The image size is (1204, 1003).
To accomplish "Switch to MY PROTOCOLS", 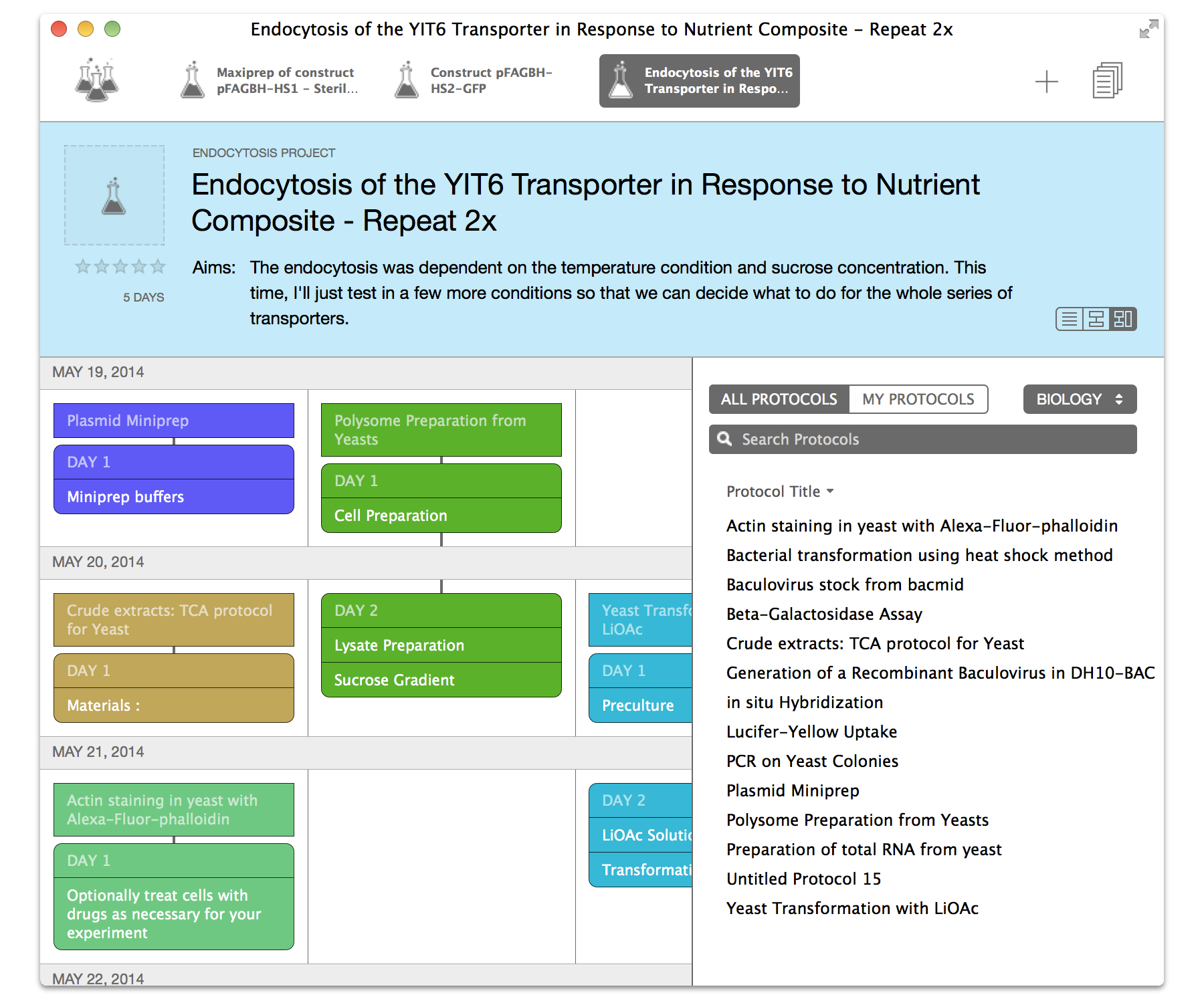I will [x=918, y=399].
